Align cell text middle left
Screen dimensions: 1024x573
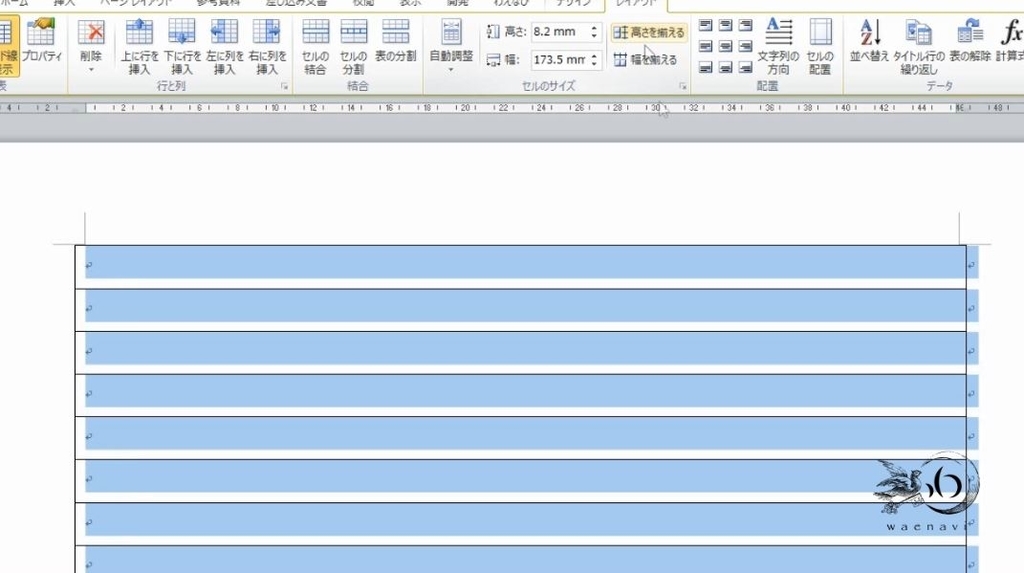point(705,46)
